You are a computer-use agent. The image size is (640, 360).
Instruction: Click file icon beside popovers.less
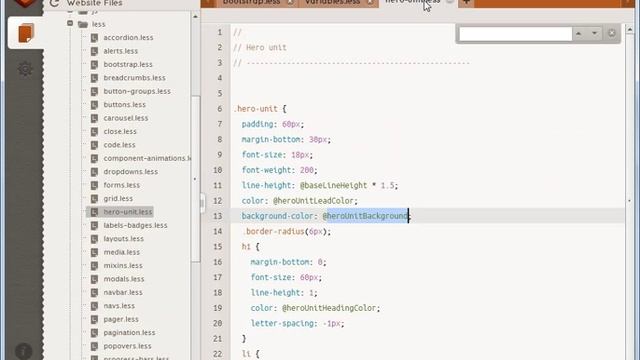(x=94, y=347)
